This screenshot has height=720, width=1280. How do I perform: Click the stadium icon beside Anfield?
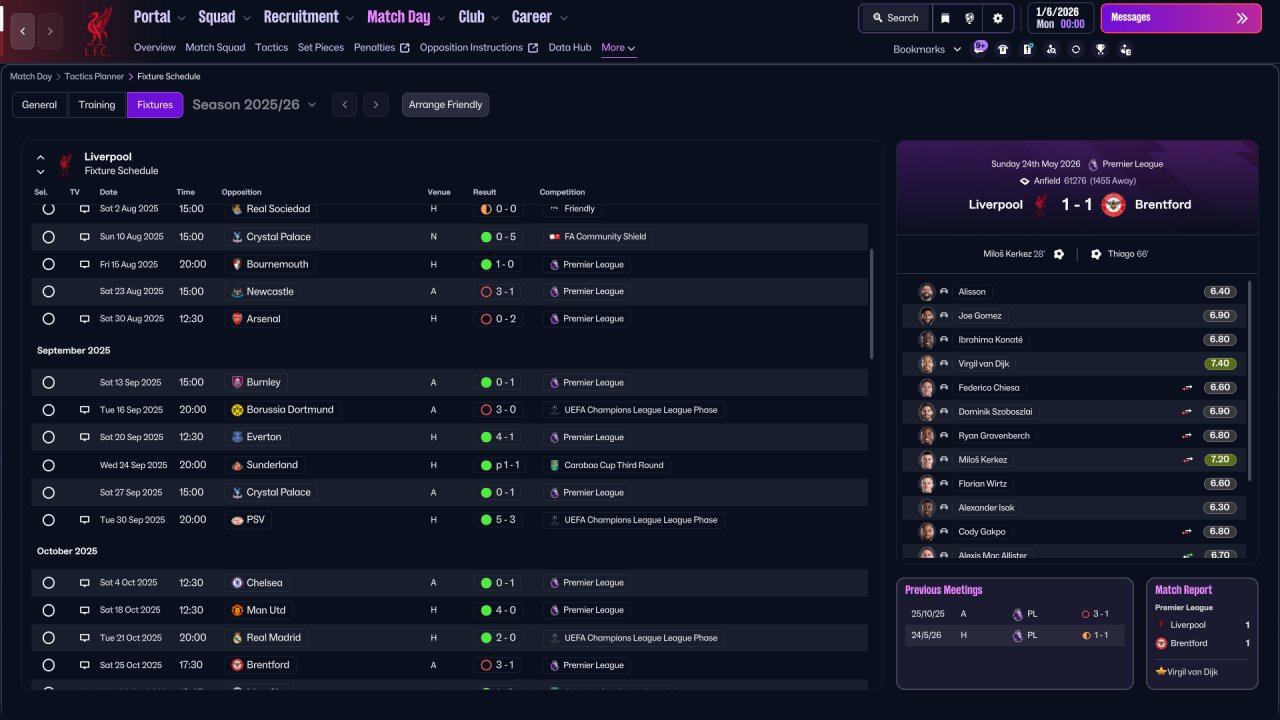1025,181
